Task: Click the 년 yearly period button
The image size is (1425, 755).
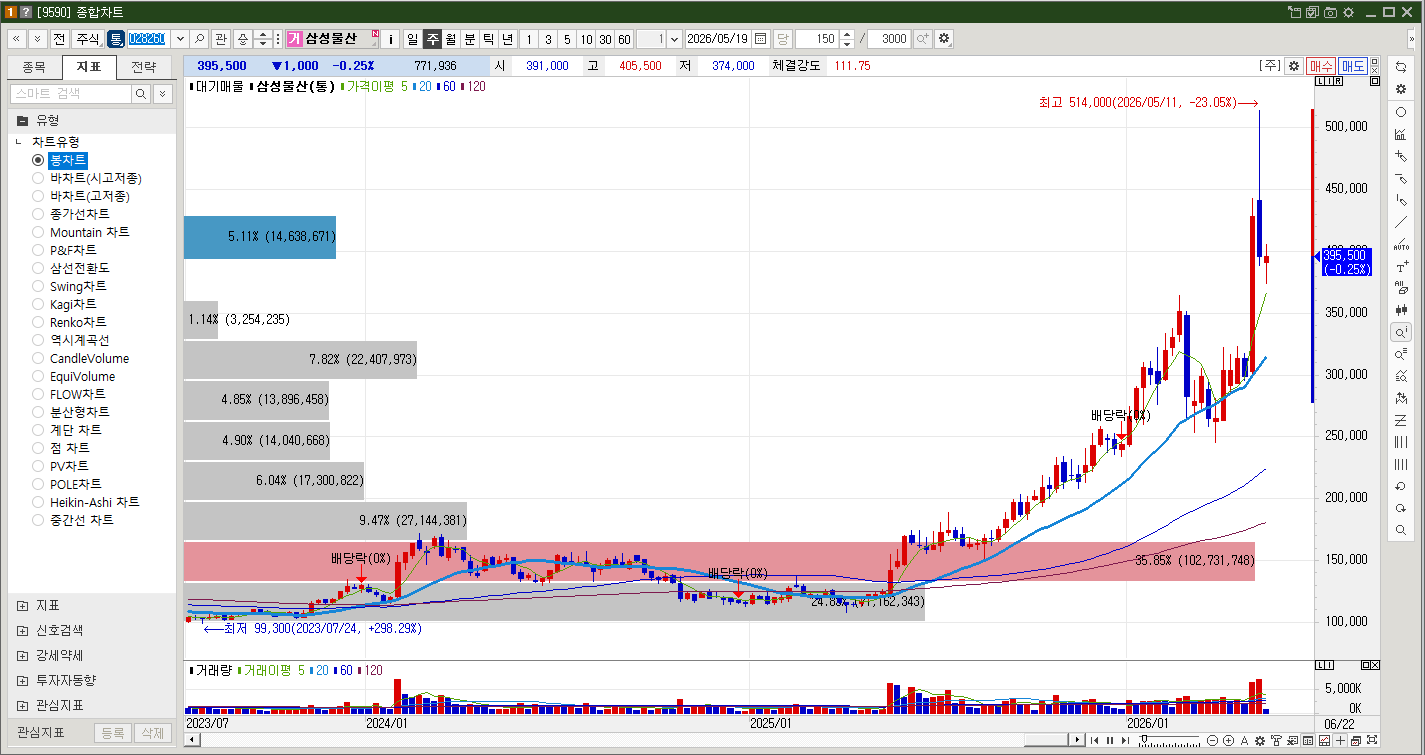Action: [507, 39]
